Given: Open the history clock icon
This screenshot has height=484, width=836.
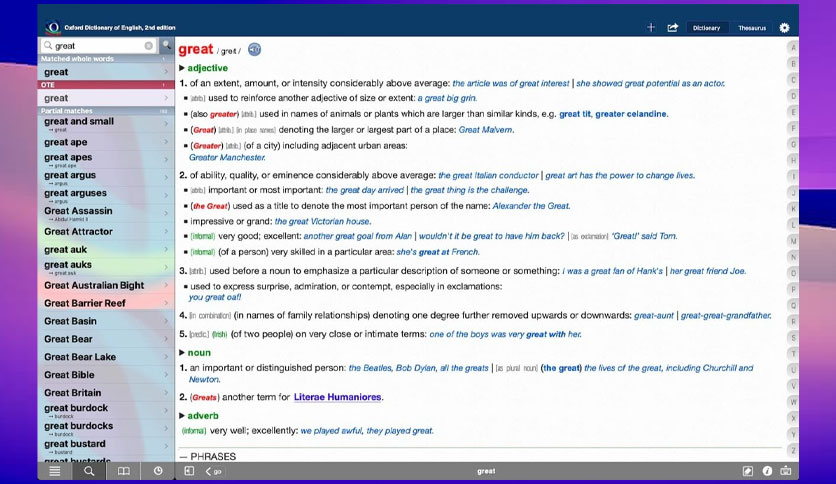Looking at the screenshot, I should pyautogui.click(x=158, y=471).
